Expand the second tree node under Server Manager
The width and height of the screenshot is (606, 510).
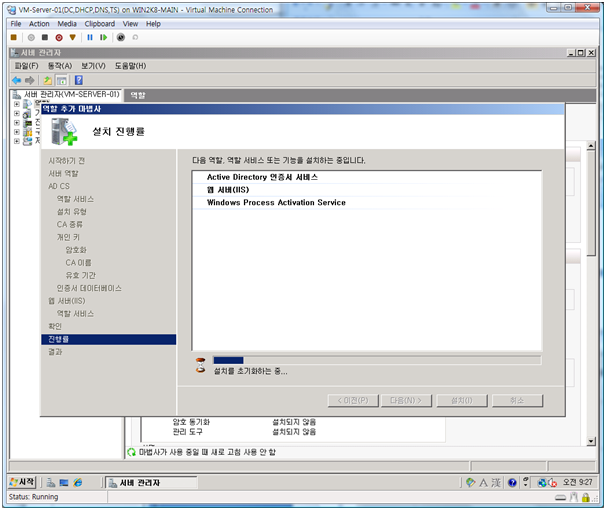[17, 114]
